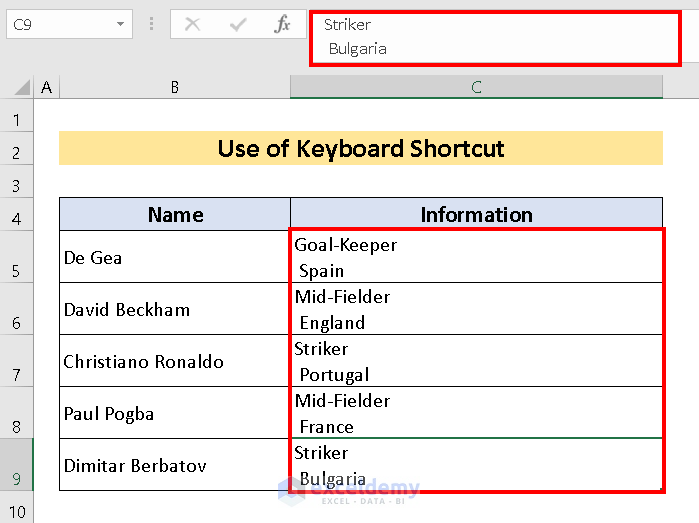699x523 pixels.
Task: Select row 5 header
Action: point(16,257)
